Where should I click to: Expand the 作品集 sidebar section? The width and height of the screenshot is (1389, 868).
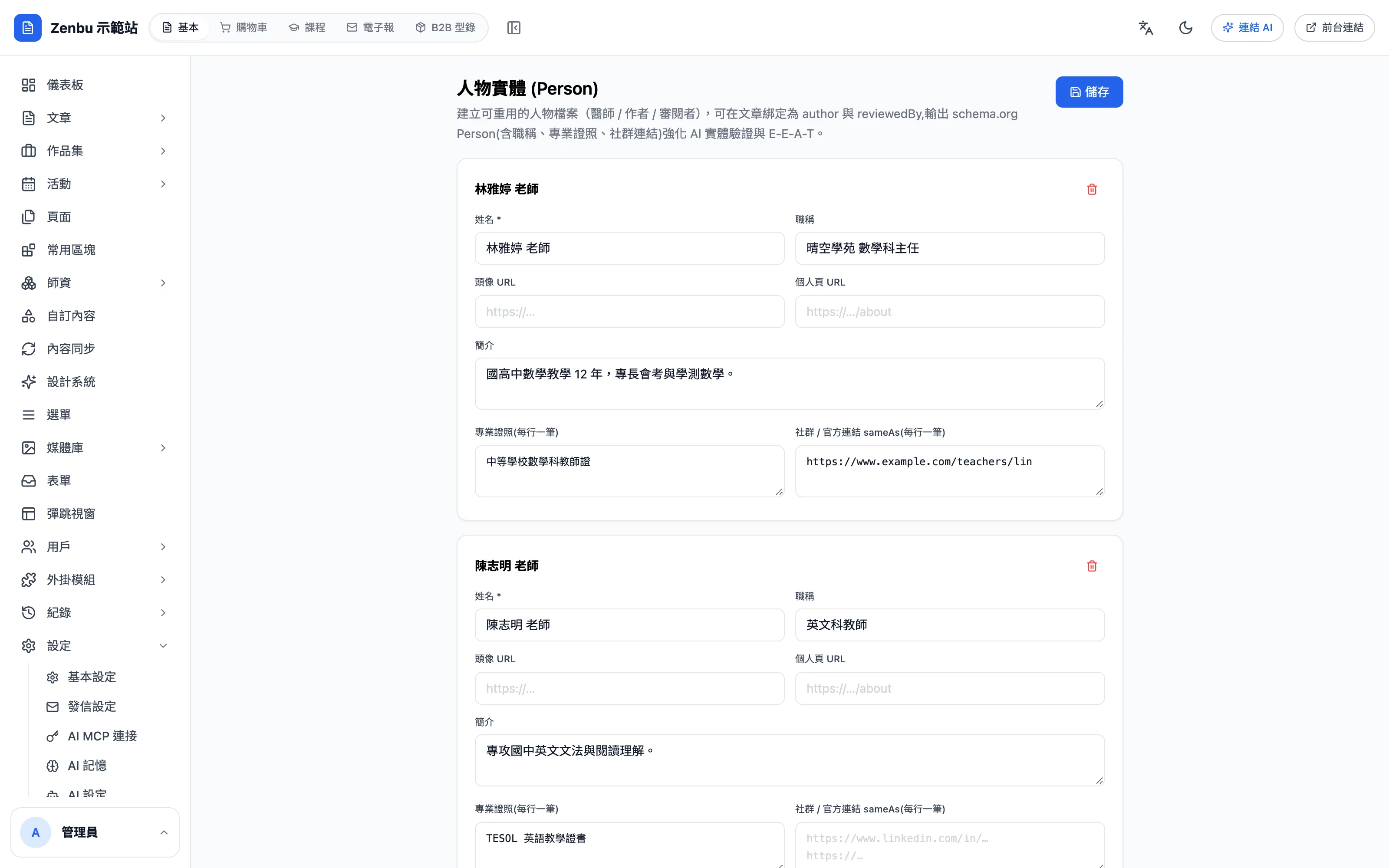point(95,151)
